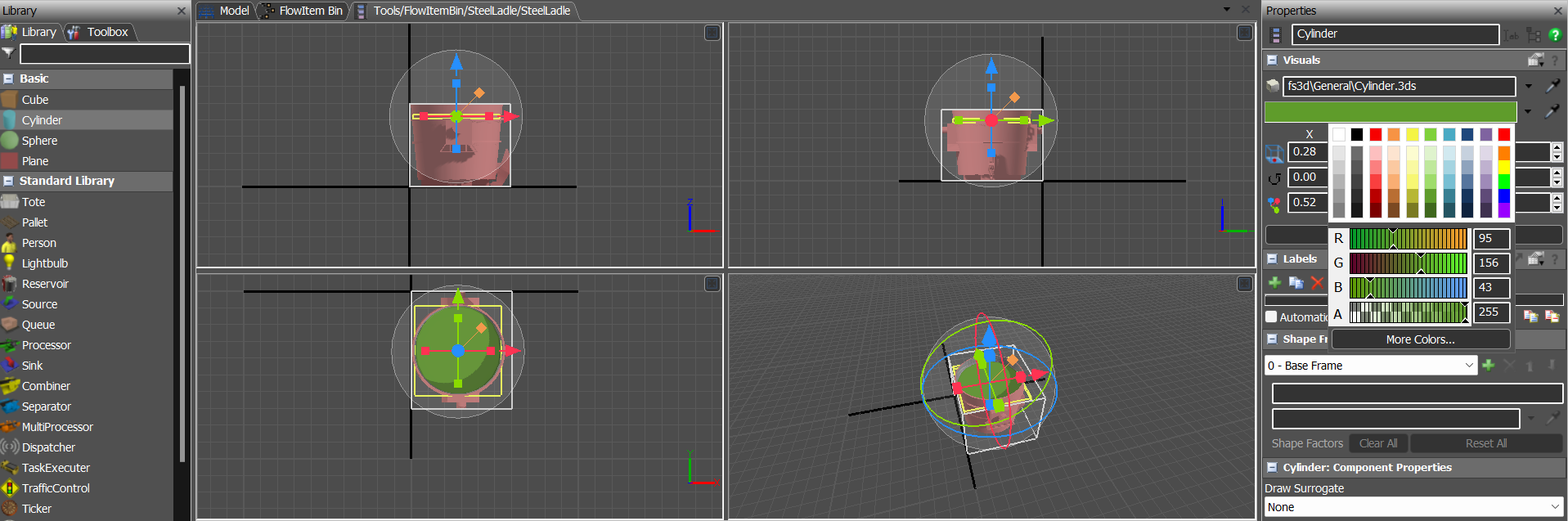Pick the black swatch in color palette
Screen dimensions: 1568x521
pos(1357,134)
